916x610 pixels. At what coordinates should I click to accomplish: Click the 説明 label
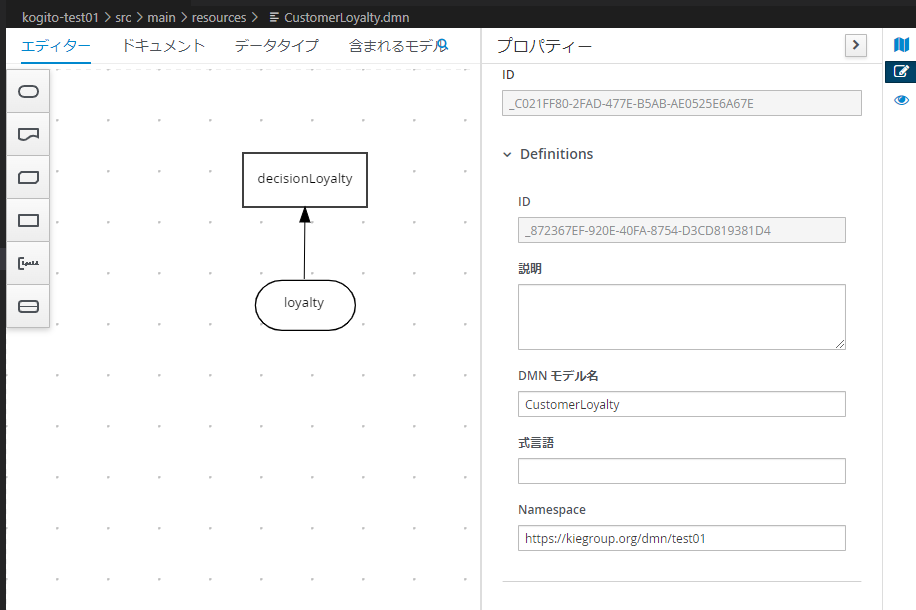(530, 269)
